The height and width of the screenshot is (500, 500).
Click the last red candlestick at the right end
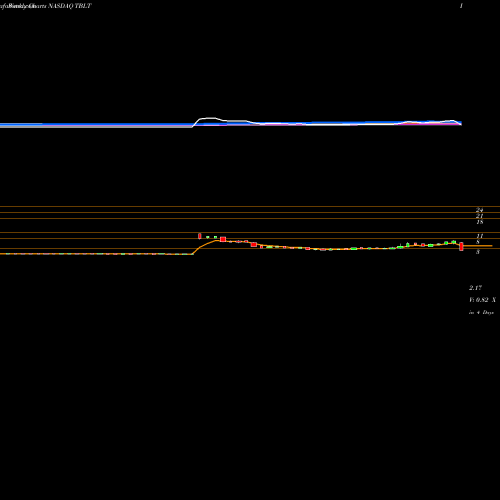[x=461, y=247]
